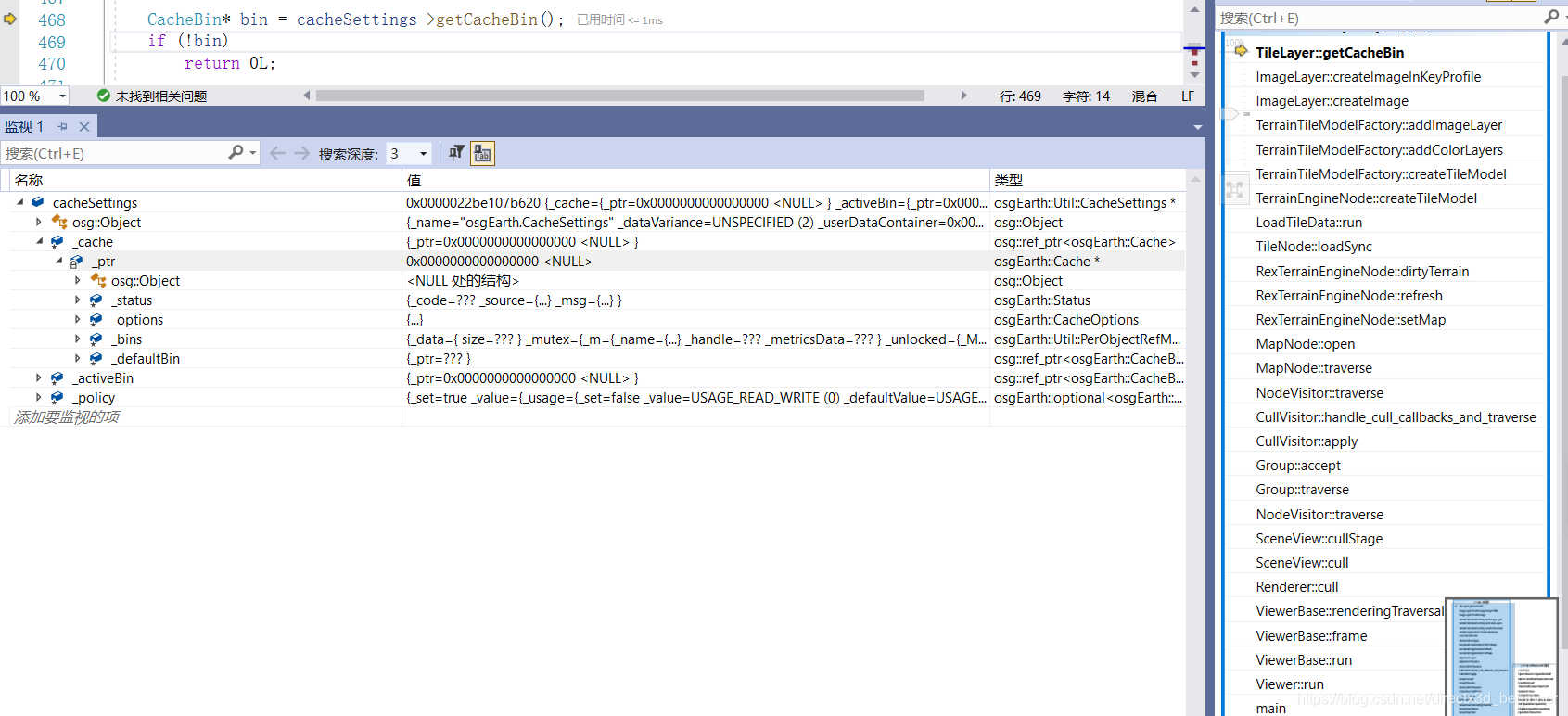This screenshot has height=716, width=1568.
Task: Select the _ptr value 0x0000000000000000 <NULL>
Action: (x=499, y=262)
